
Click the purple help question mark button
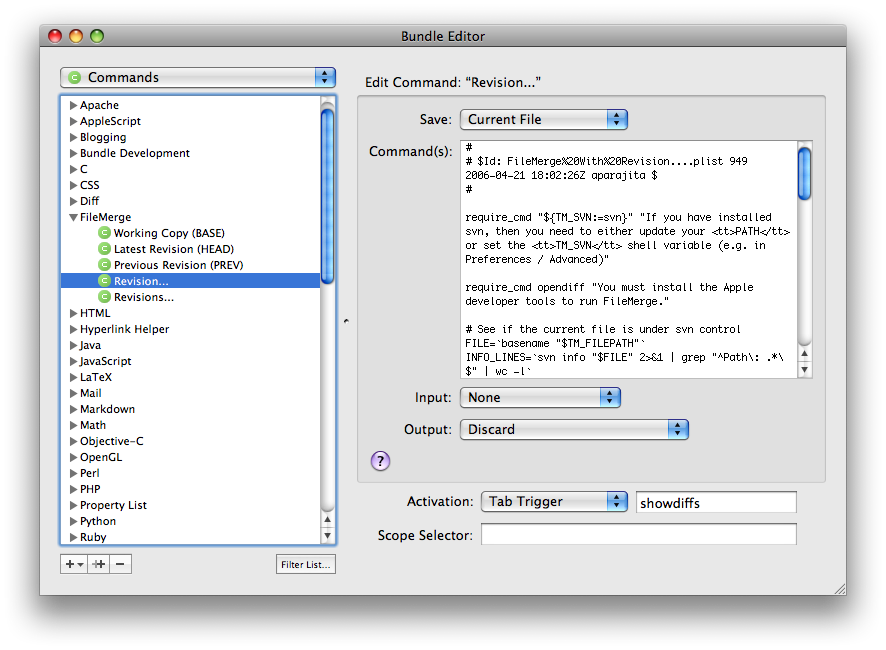pyautogui.click(x=380, y=461)
